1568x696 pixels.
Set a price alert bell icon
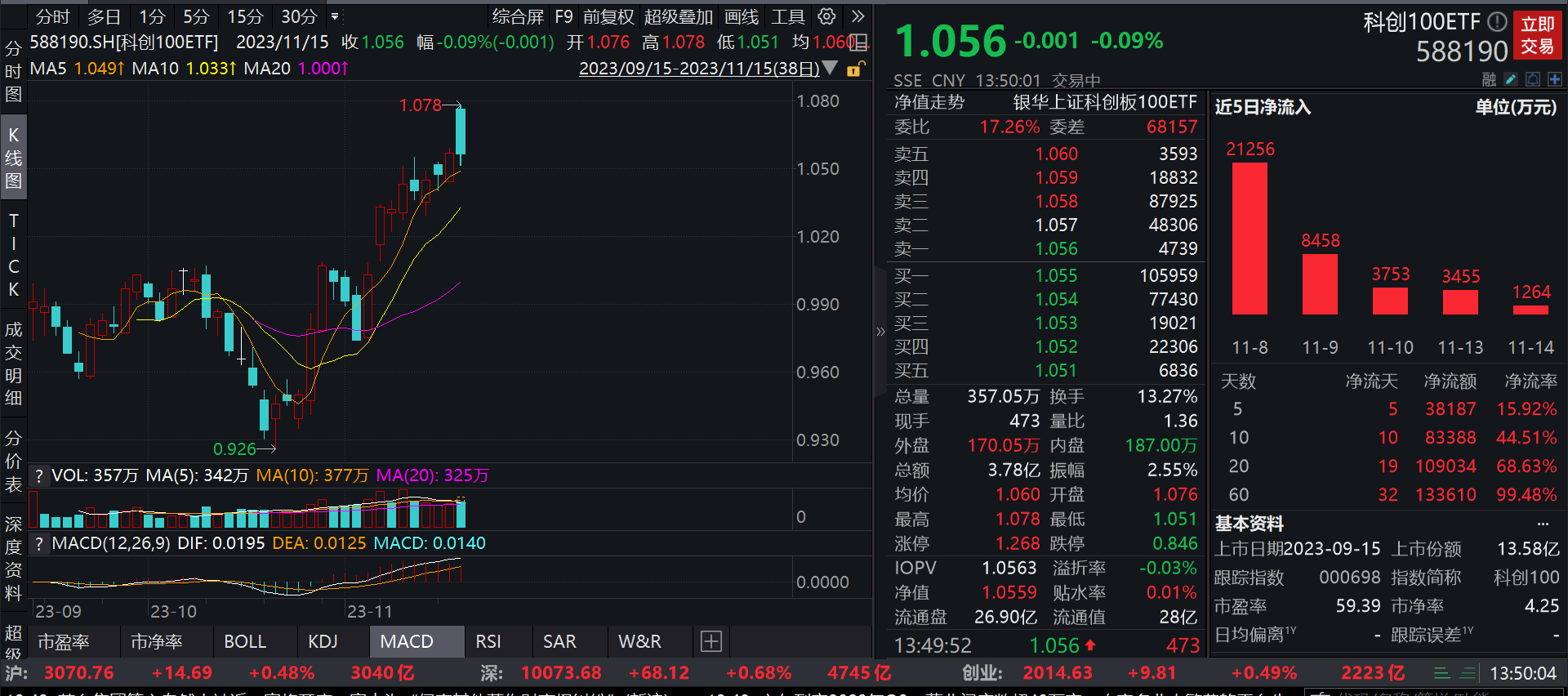pos(1533,79)
